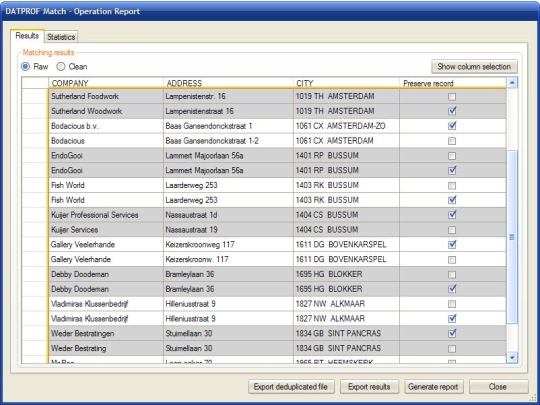Switch to the Statistics tab
Viewport: 540px width, 405px height.
point(61,37)
